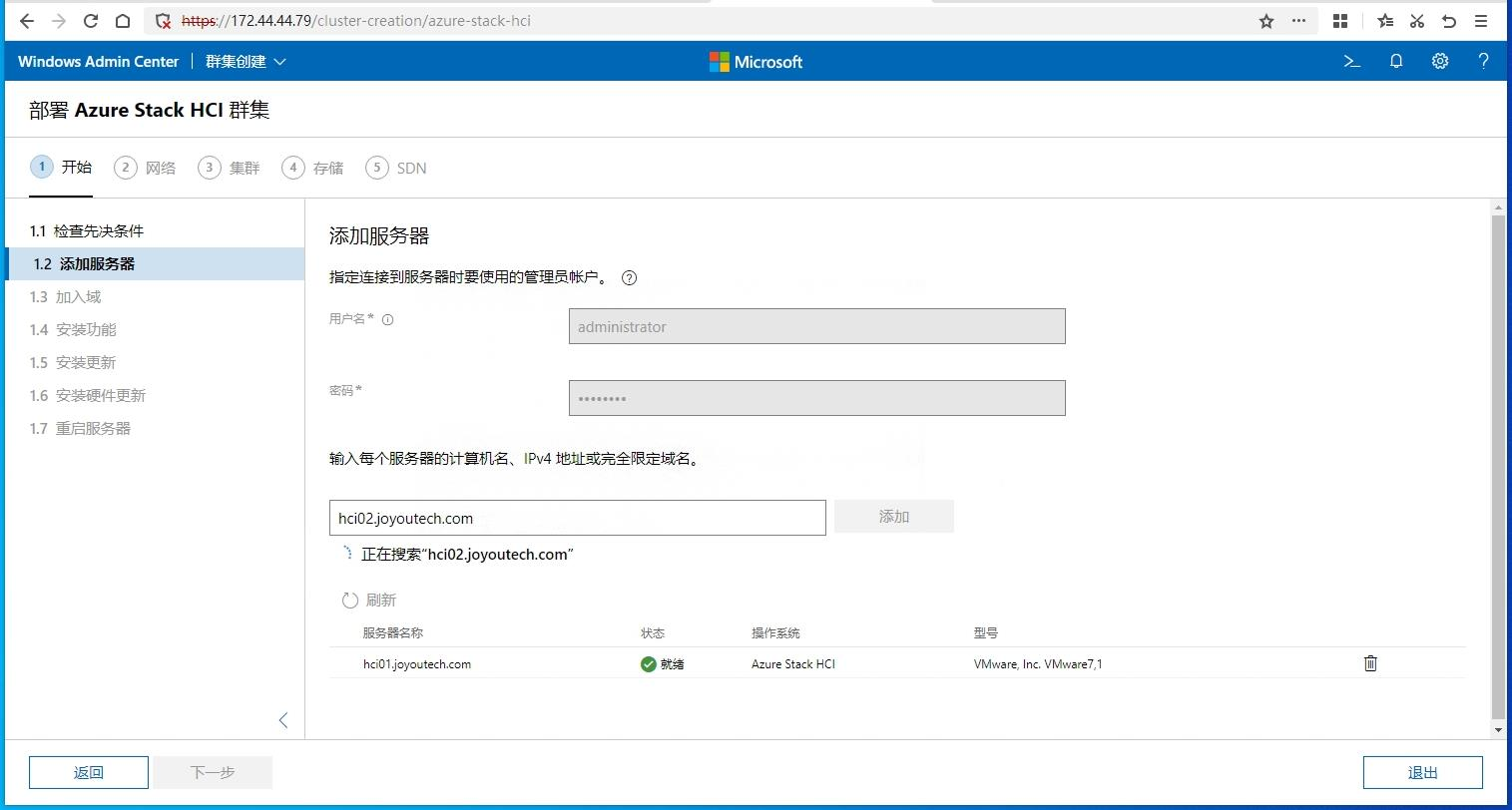Collapse the left step navigation pane
Image resolution: width=1512 pixels, height=810 pixels.
(x=283, y=720)
